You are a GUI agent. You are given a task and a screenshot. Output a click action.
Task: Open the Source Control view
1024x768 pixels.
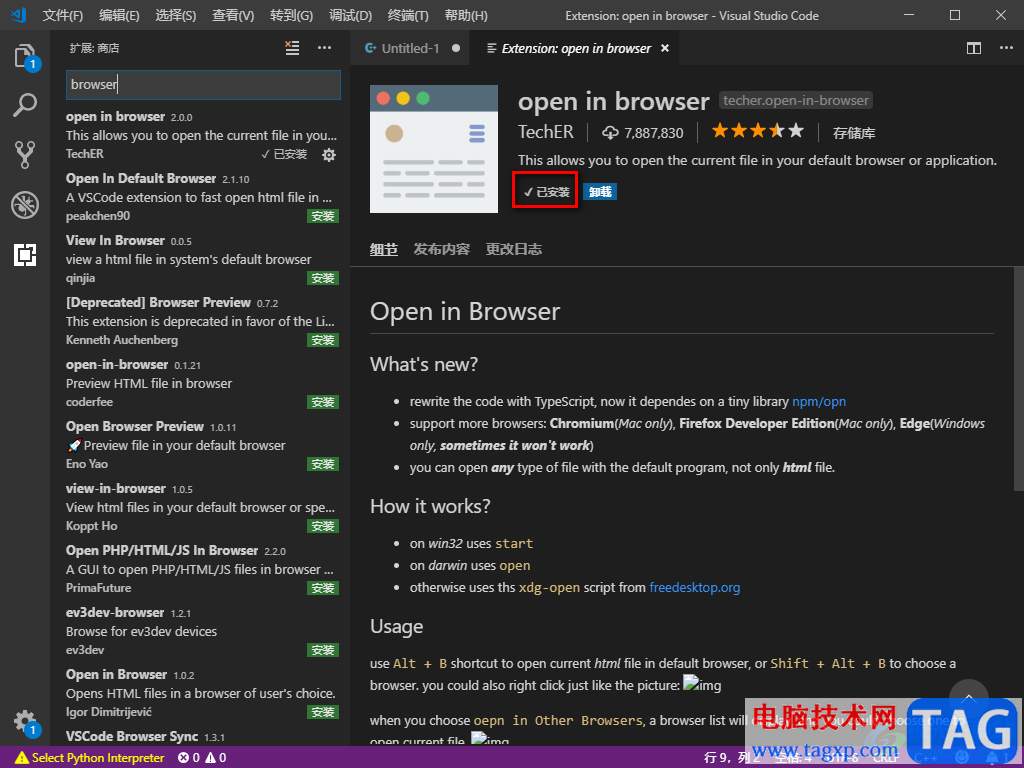pos(25,155)
